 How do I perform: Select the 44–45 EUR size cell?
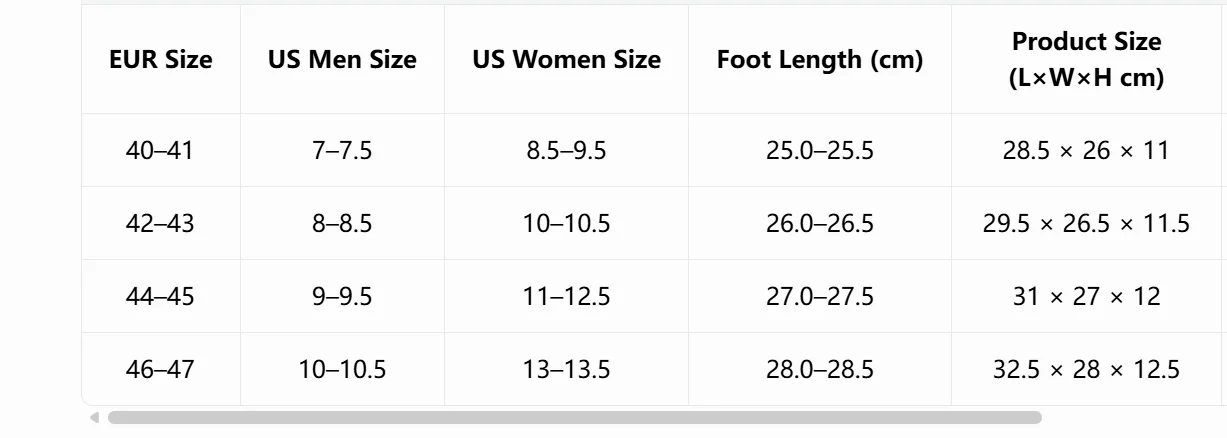pos(161,297)
